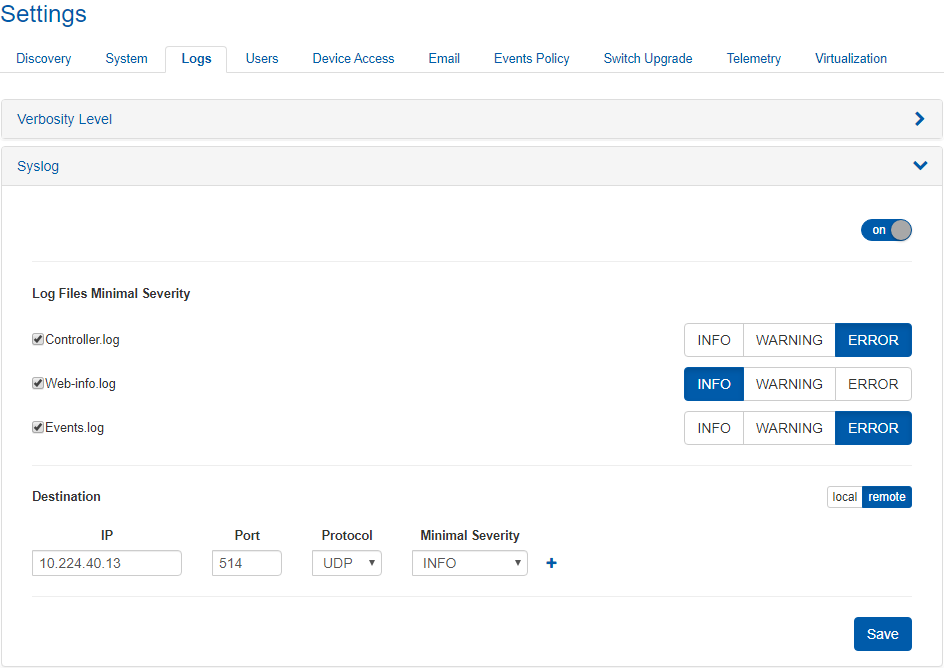
Task: Expand the Verbosity Level section chevron
Action: 920,119
